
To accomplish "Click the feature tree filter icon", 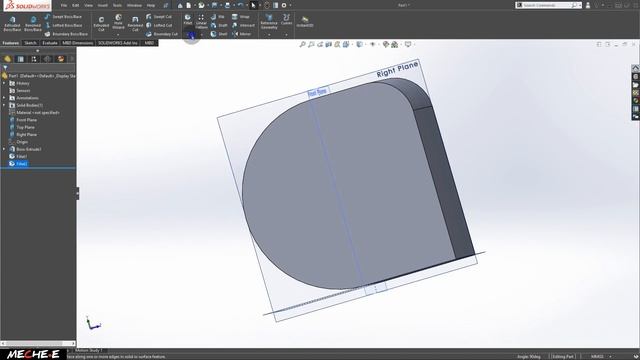I will tap(5, 68).
